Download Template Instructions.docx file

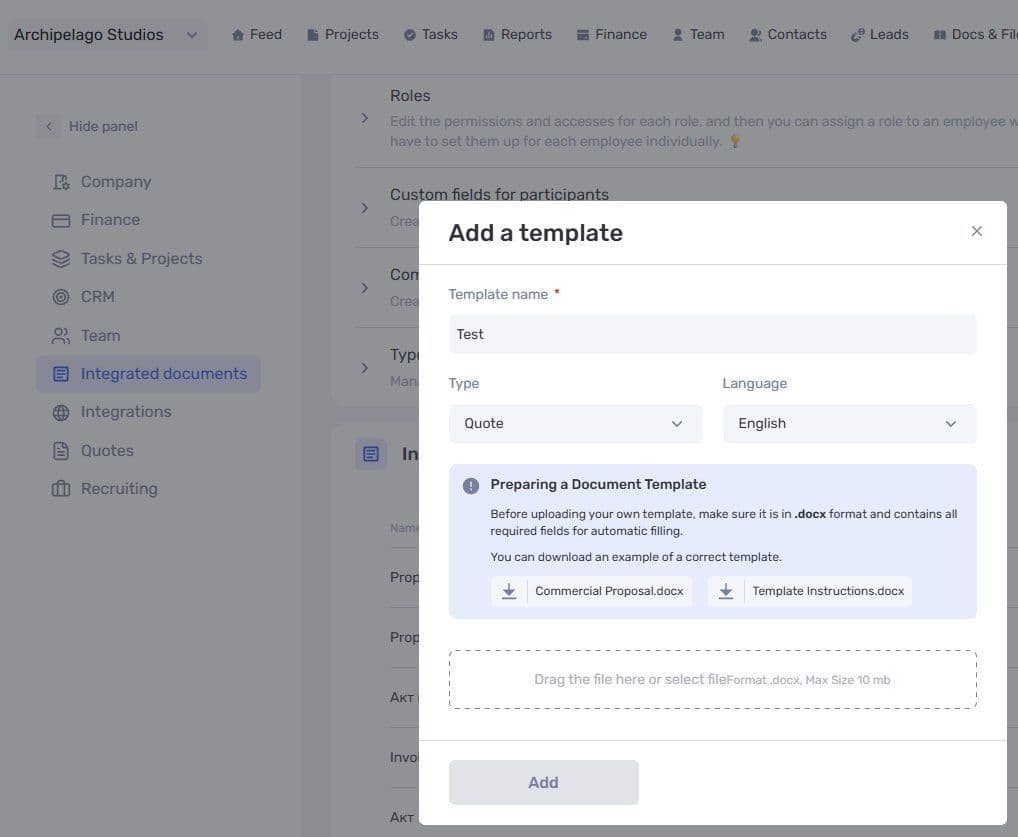pyautogui.click(x=810, y=591)
